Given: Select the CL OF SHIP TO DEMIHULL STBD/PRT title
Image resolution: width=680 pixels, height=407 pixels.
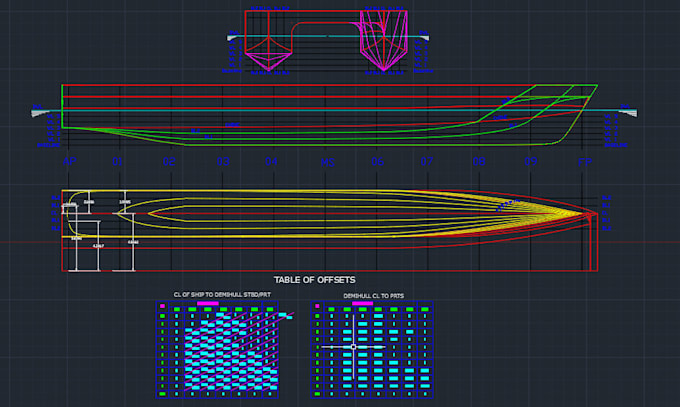Looking at the screenshot, I should [222, 295].
